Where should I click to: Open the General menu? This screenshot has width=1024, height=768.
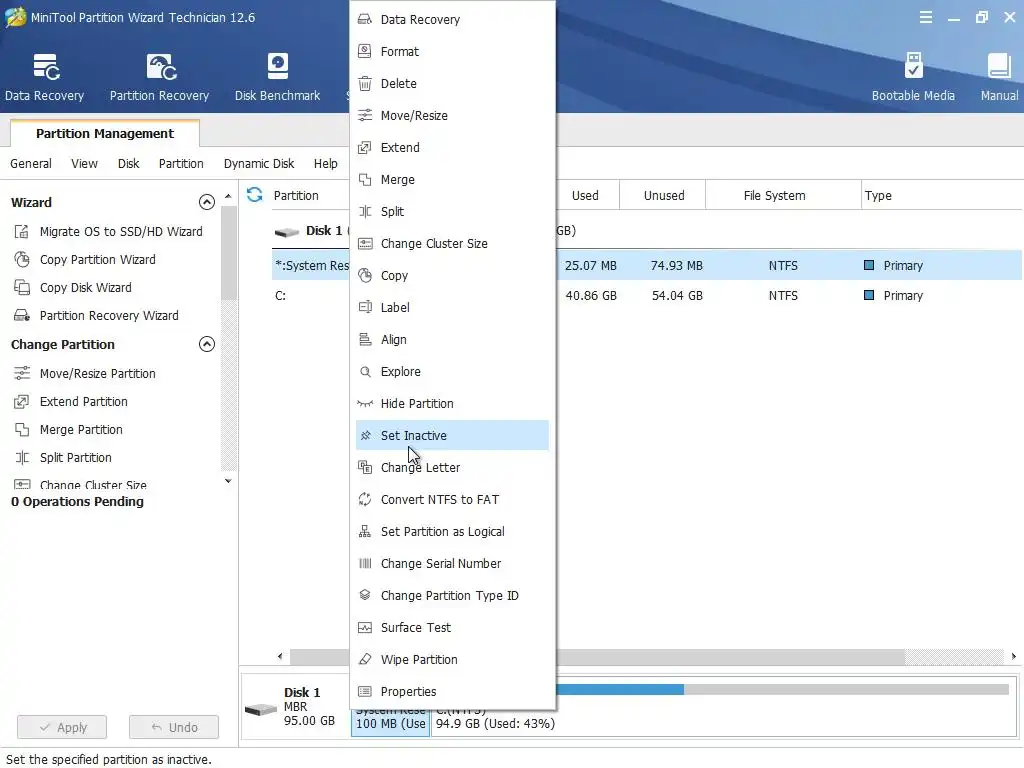click(31, 163)
